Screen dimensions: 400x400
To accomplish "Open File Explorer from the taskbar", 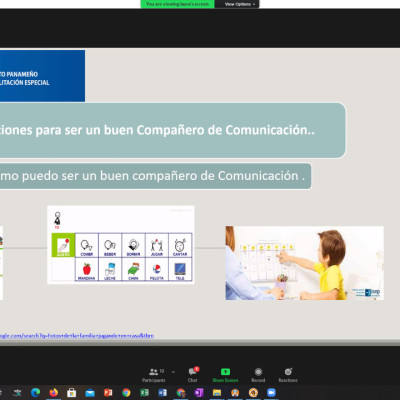I will click(x=217, y=393).
